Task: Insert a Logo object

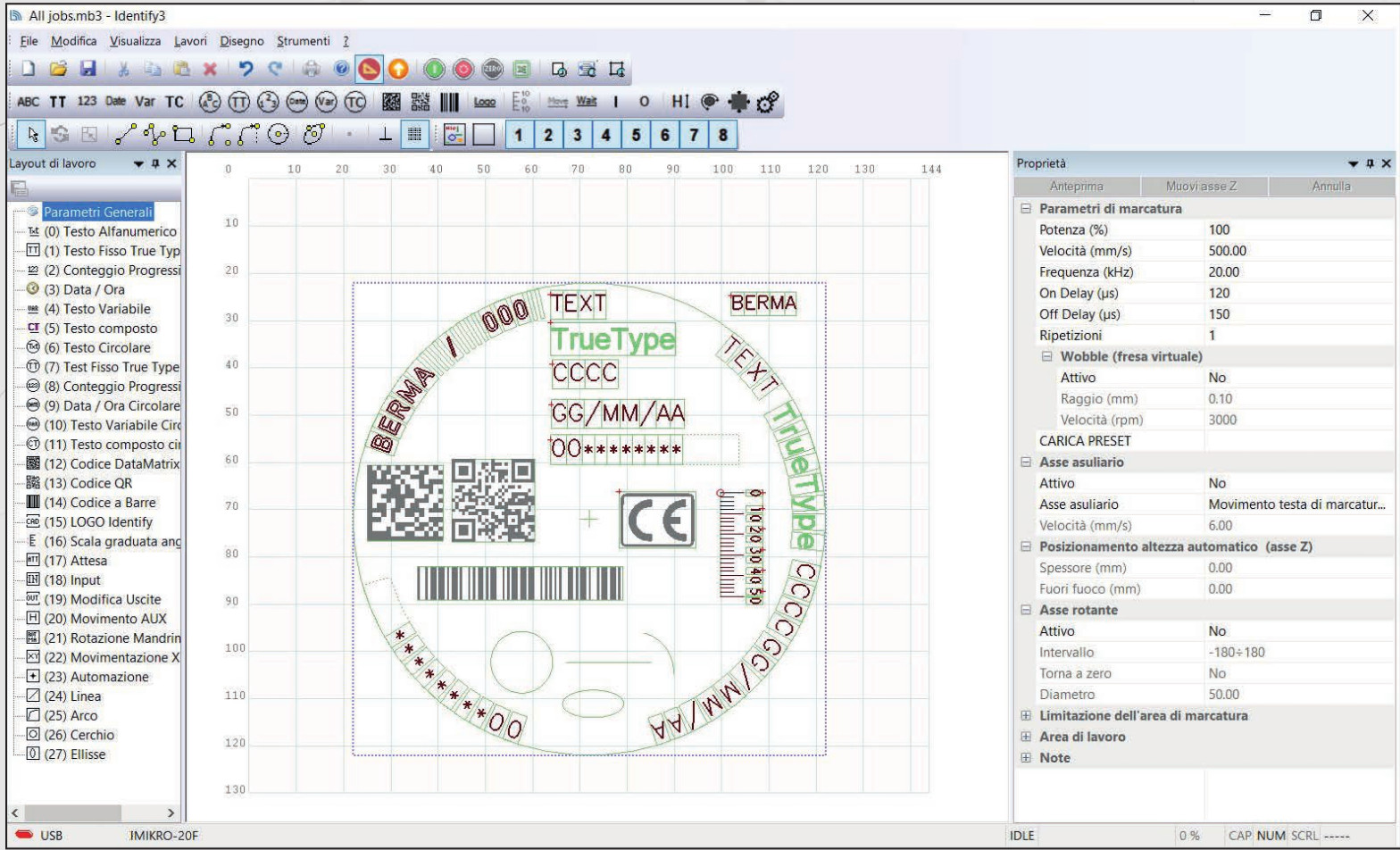Action: 485,102
